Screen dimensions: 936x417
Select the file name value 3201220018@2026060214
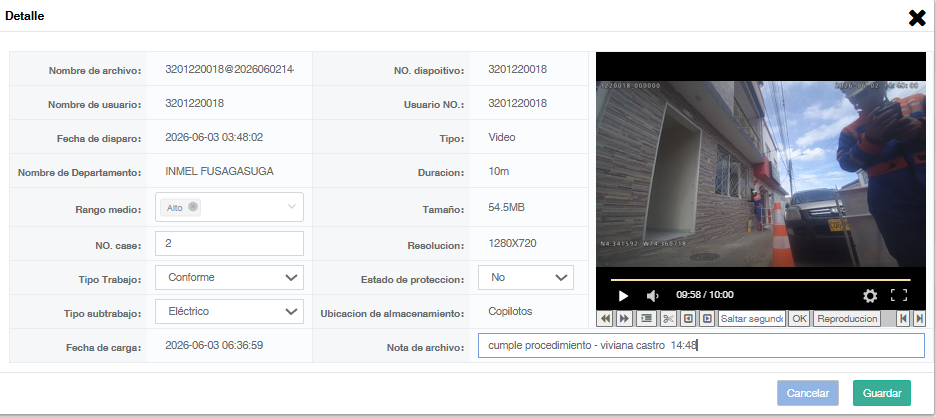[x=230, y=69]
